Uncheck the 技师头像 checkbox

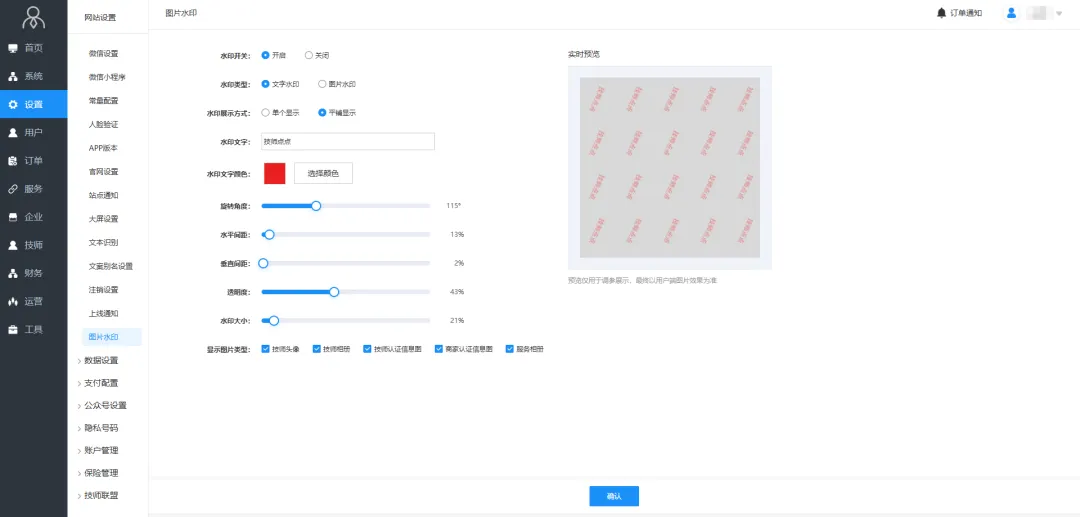[x=265, y=349]
